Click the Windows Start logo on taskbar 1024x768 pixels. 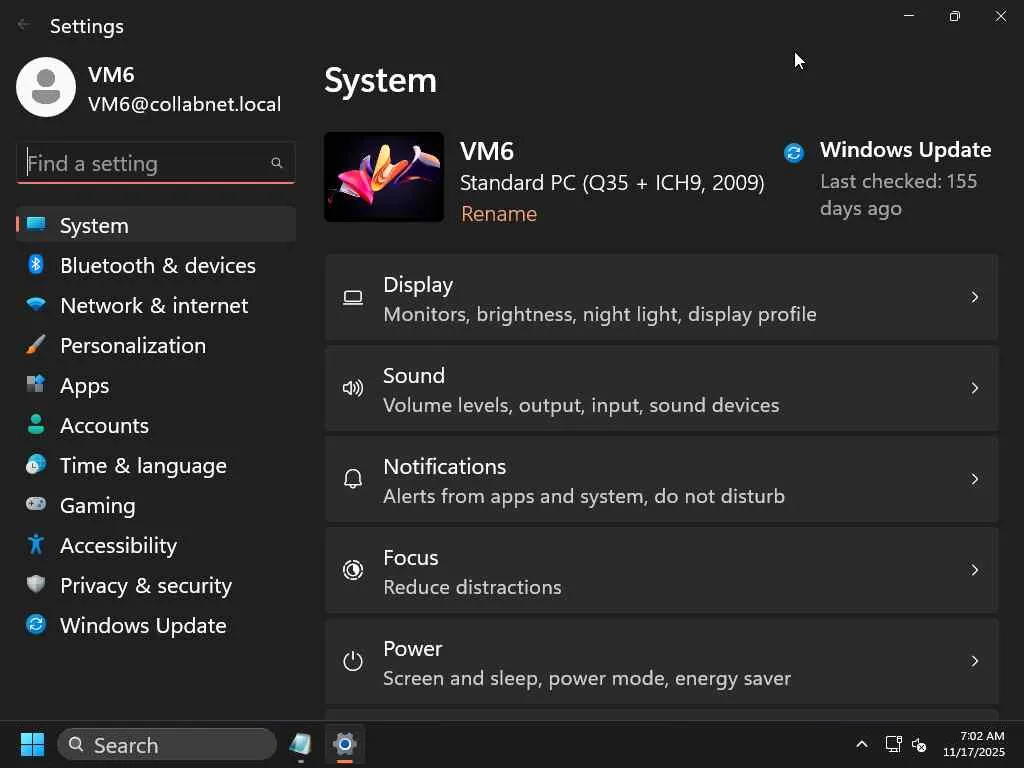tap(32, 745)
